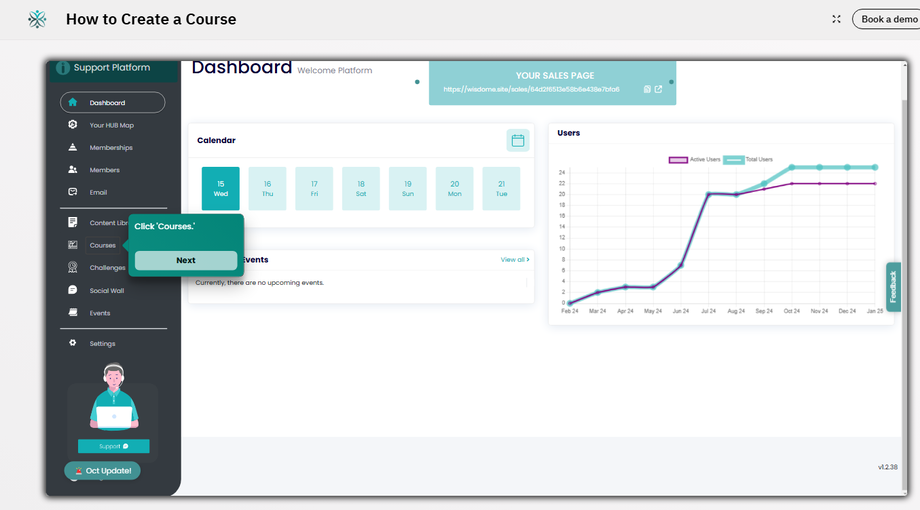Click the Challenges badge icon

[x=73, y=267]
